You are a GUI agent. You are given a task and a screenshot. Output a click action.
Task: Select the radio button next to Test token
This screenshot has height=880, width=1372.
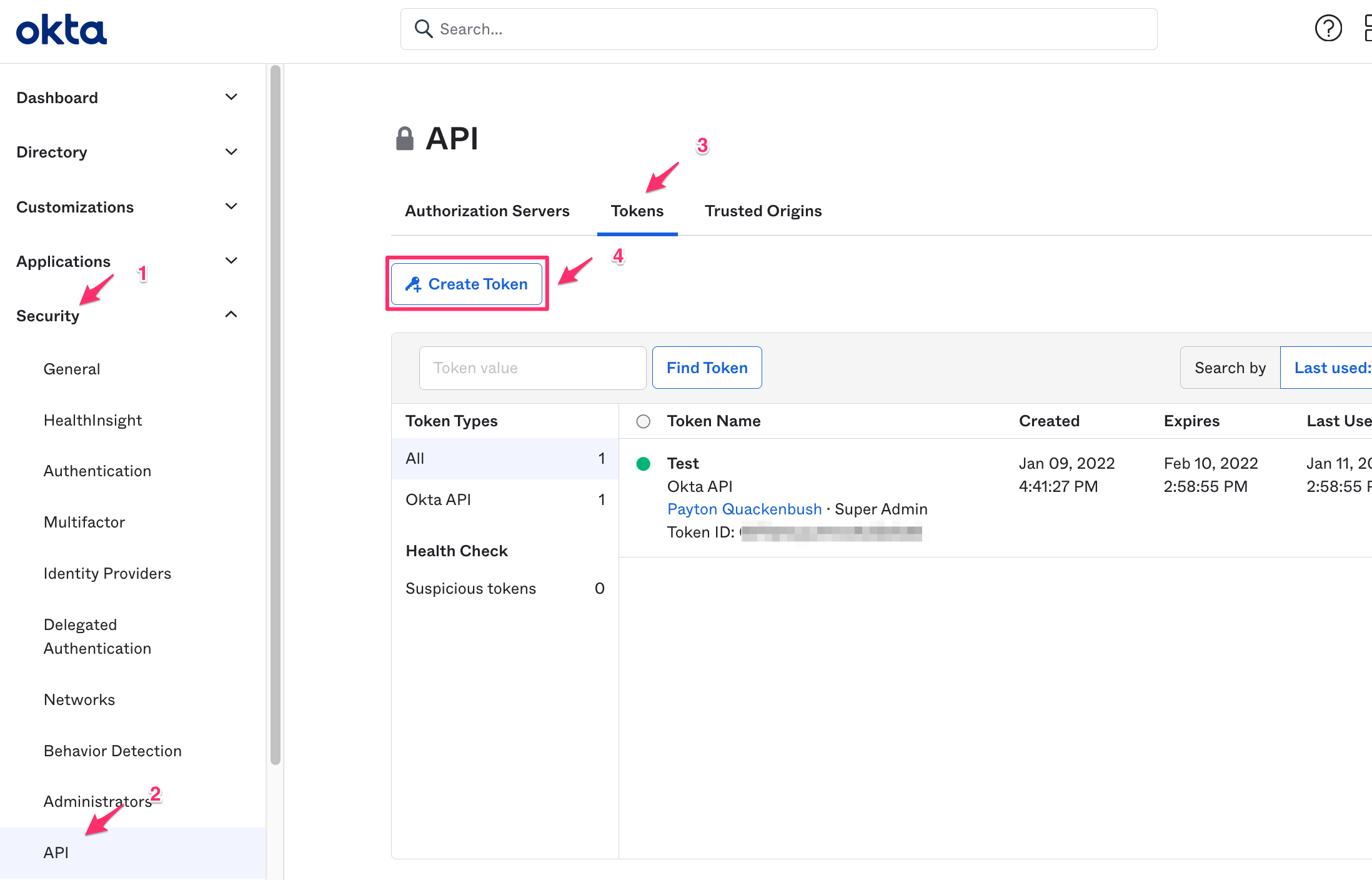pos(645,463)
